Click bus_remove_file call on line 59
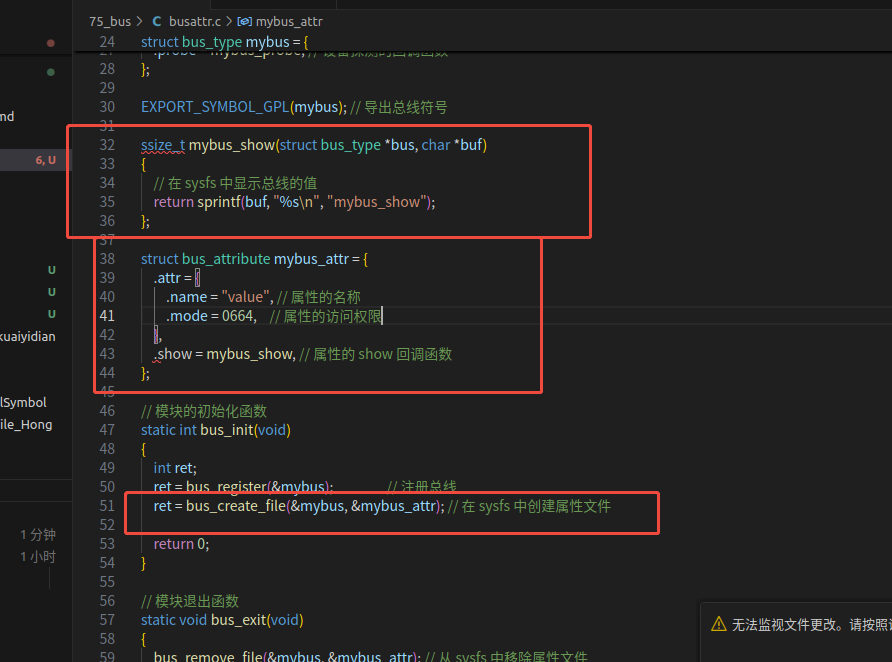Screen dimensions: 892x662 pyautogui.click(x=208, y=657)
